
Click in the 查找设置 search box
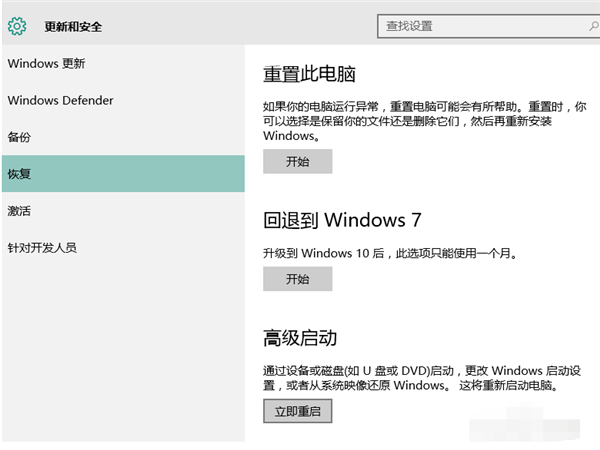[470, 26]
